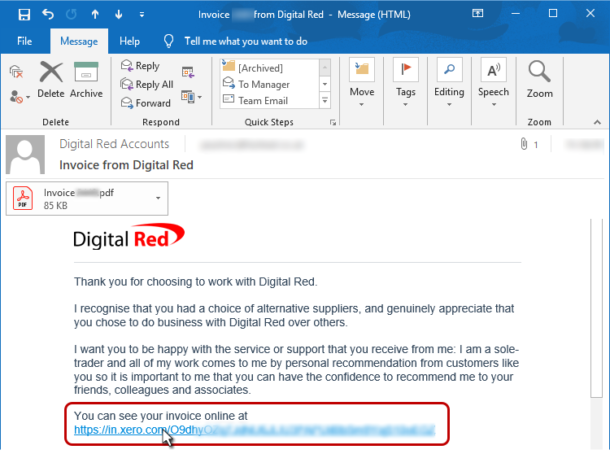Viewport: 610px width, 454px height.
Task: Click the Save icon in title bar
Action: tap(24, 15)
